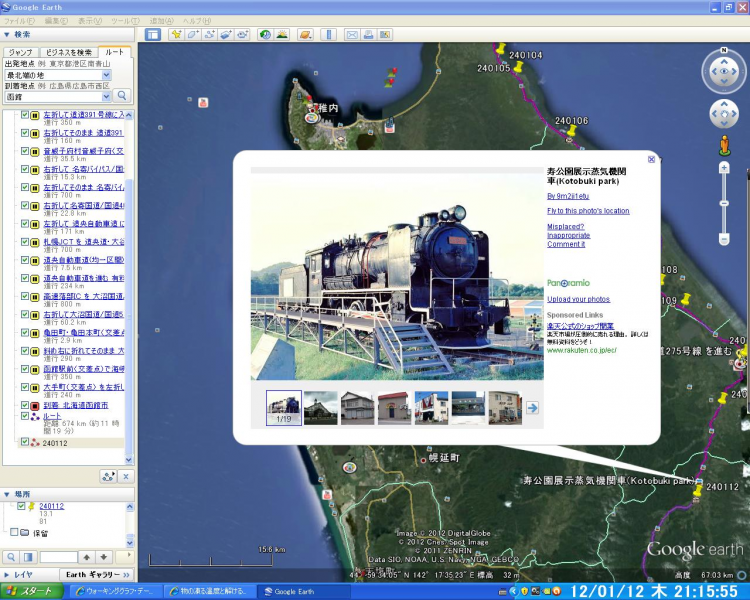This screenshot has width=750, height=600.
Task: Open the historical imagery clock icon
Action: point(265,35)
